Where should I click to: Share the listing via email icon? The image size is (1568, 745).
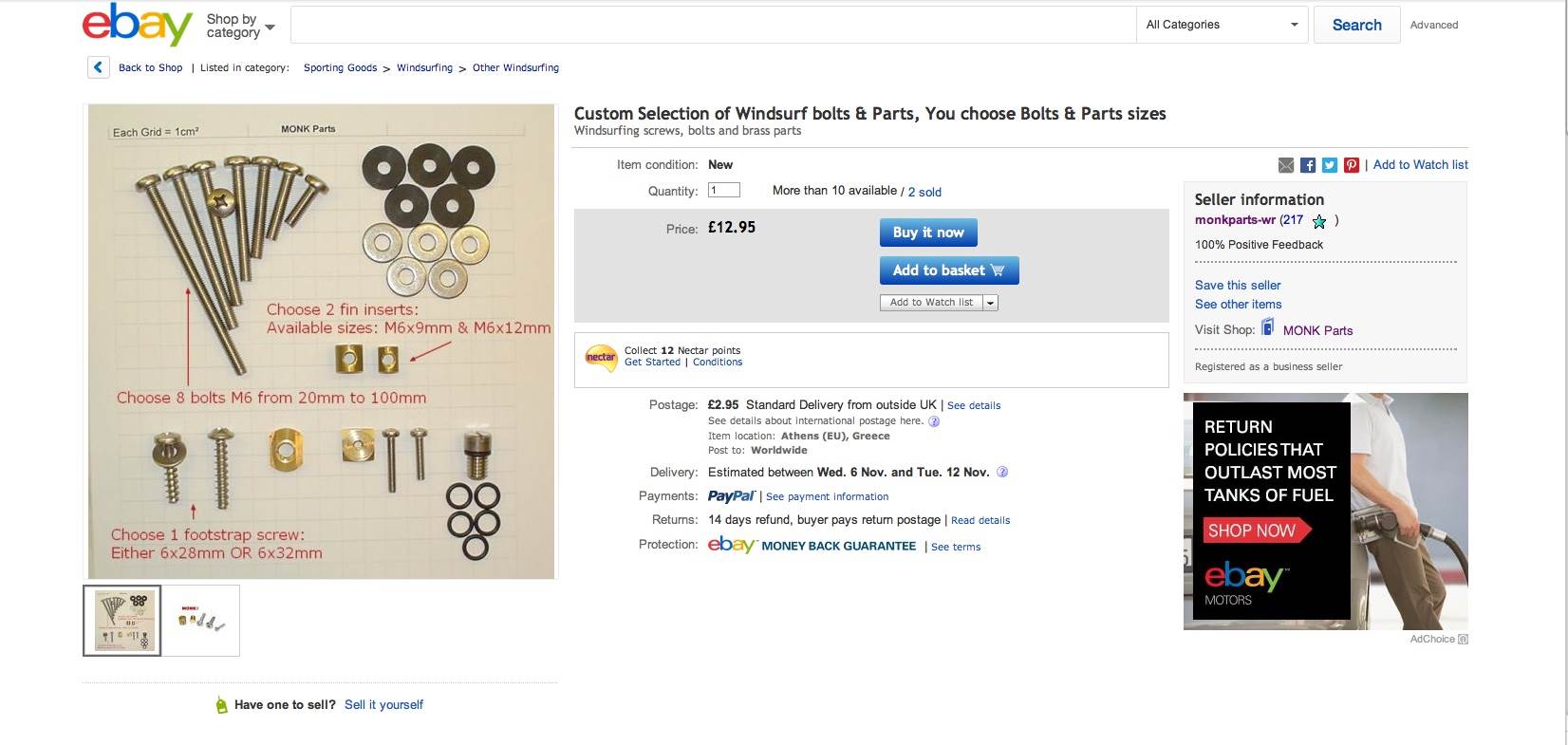coord(1286,165)
